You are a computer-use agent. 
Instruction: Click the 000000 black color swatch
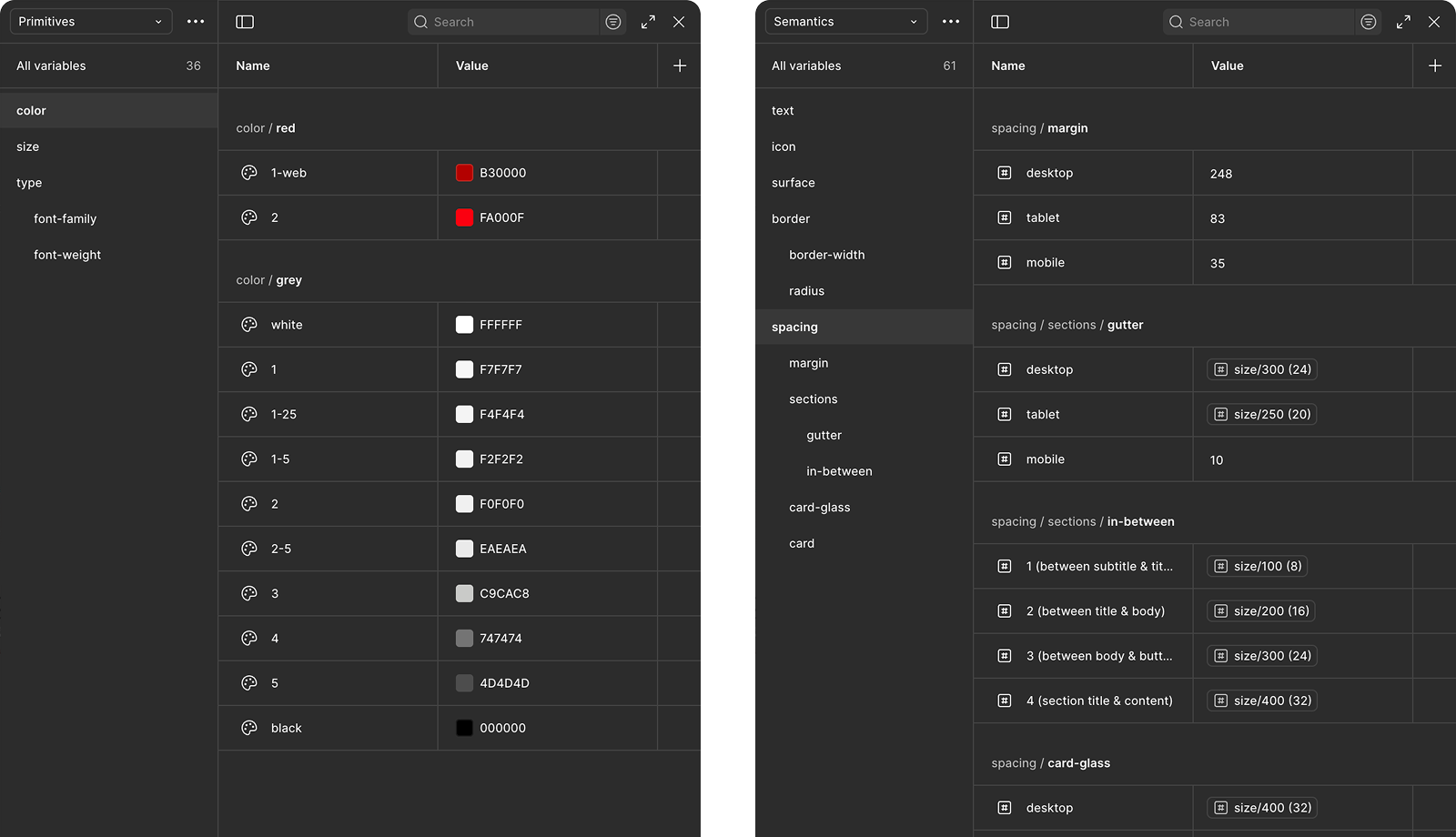coord(464,728)
